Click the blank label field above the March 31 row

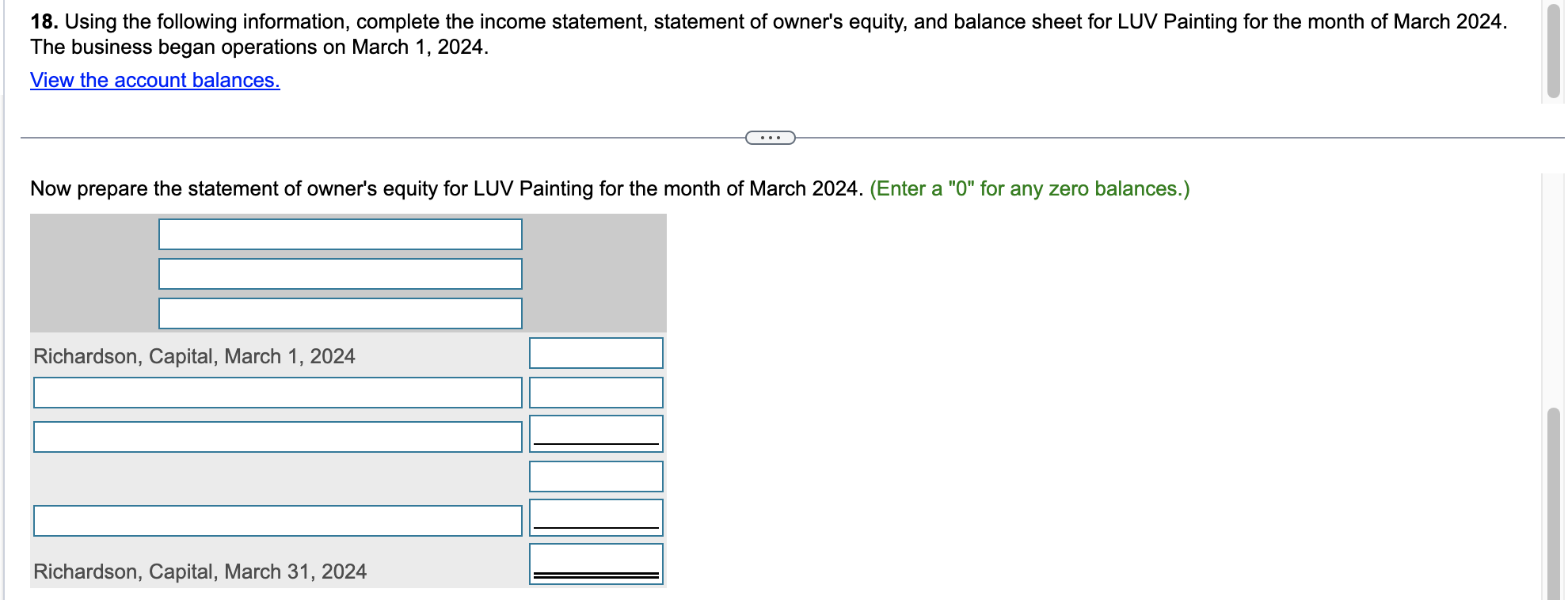[x=277, y=520]
